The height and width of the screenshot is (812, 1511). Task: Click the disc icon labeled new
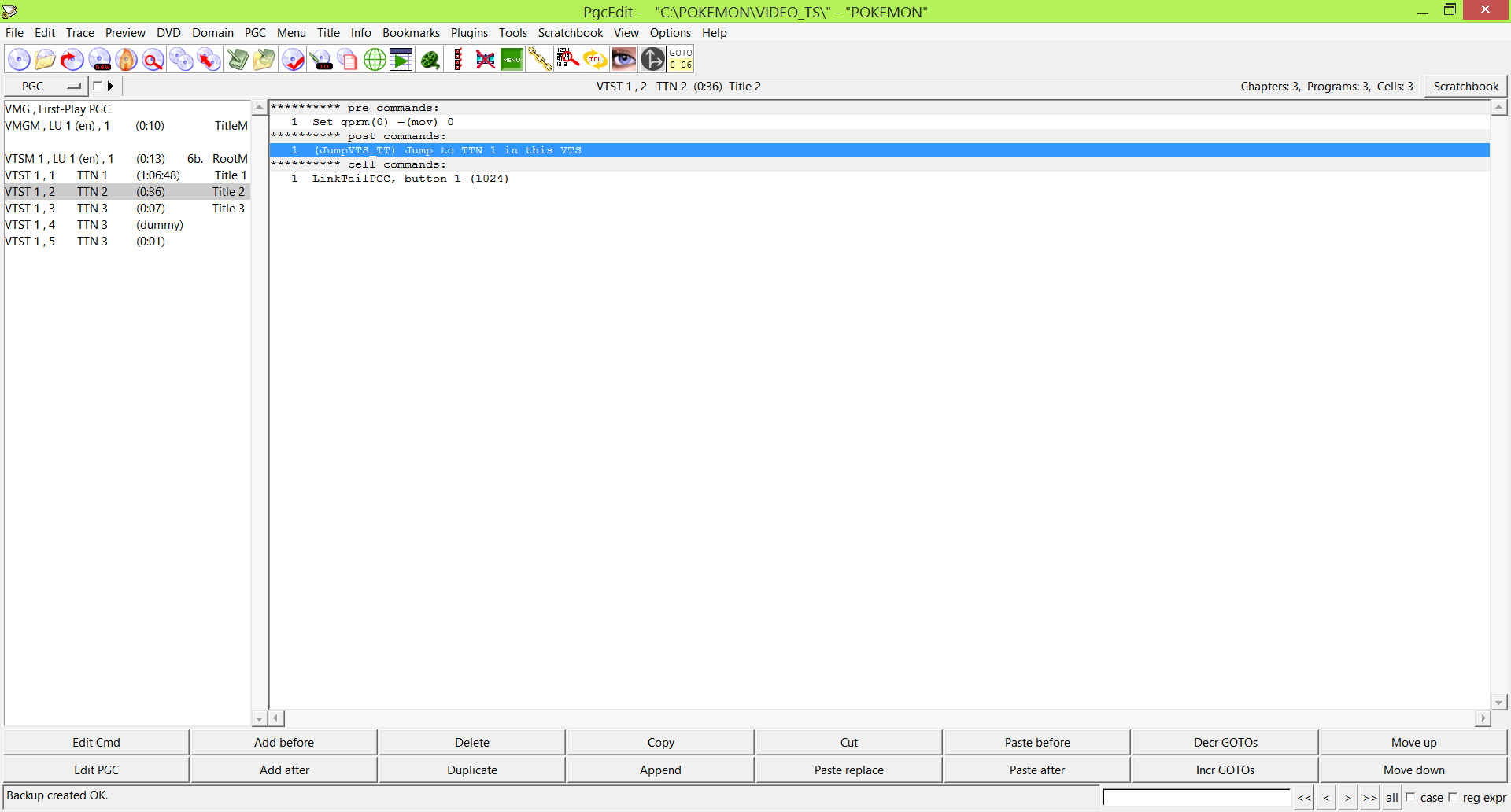pos(99,59)
